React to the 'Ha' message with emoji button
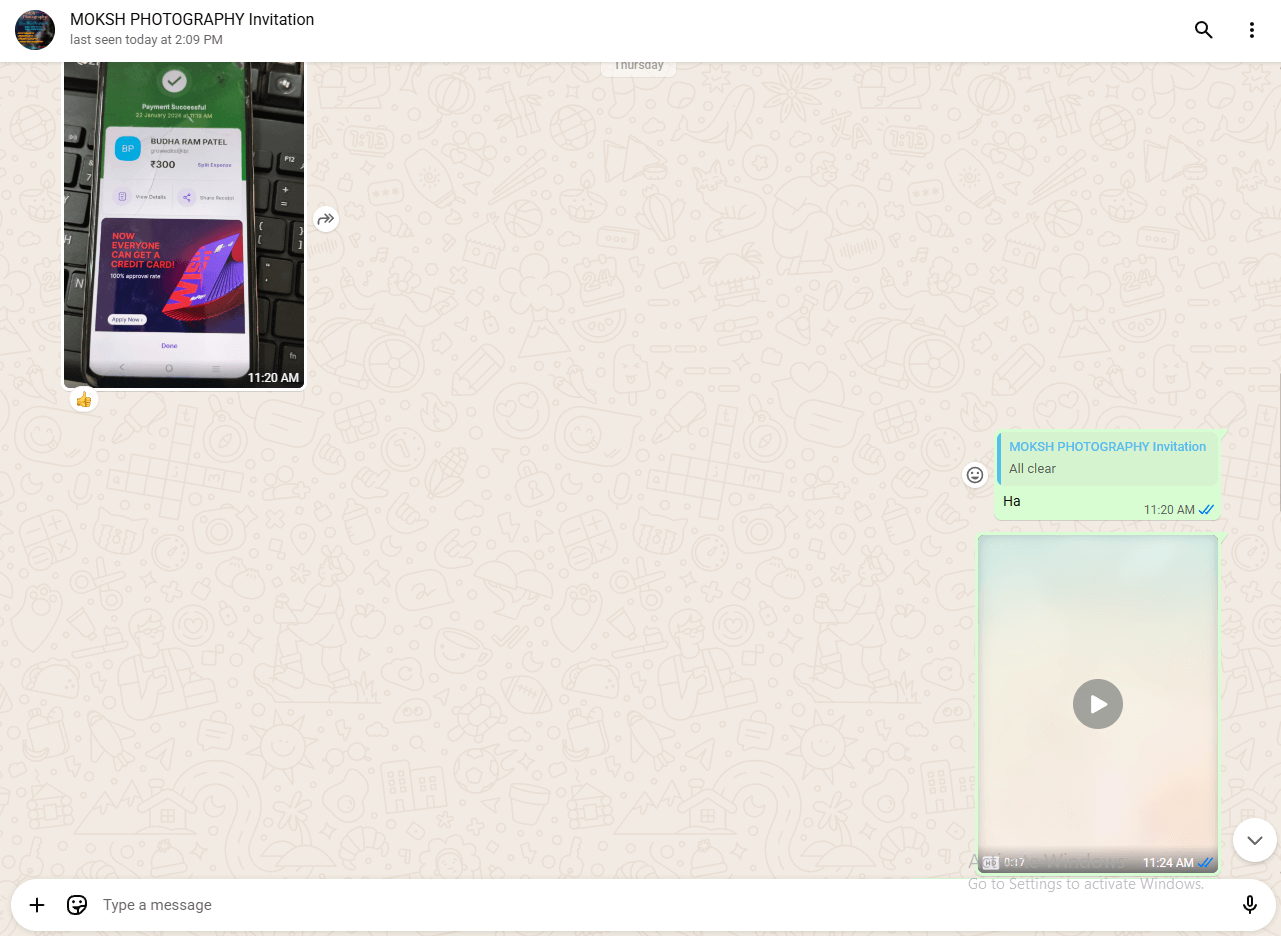Screen dimensions: 1281x936 point(975,475)
